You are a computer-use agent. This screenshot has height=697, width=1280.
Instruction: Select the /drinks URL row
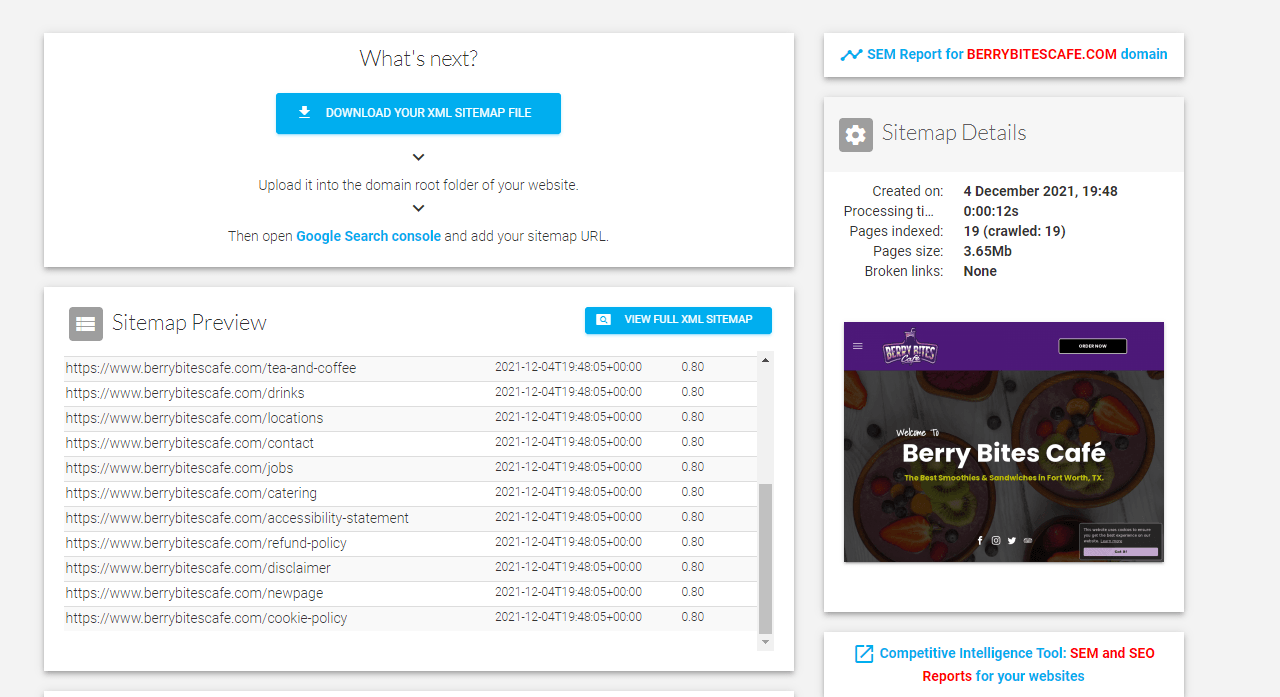point(411,393)
